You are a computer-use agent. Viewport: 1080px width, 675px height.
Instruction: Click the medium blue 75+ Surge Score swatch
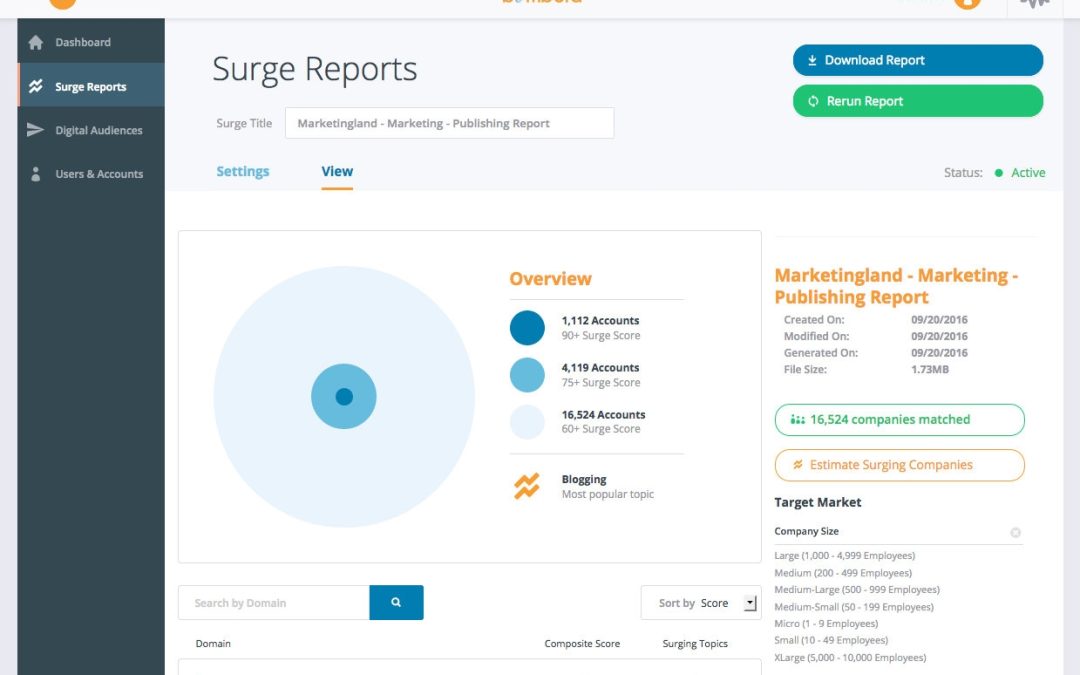click(x=527, y=375)
